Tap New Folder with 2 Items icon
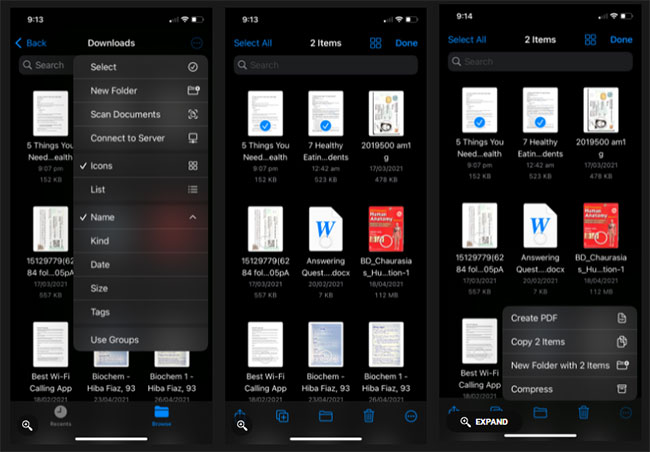The image size is (650, 452). click(623, 365)
